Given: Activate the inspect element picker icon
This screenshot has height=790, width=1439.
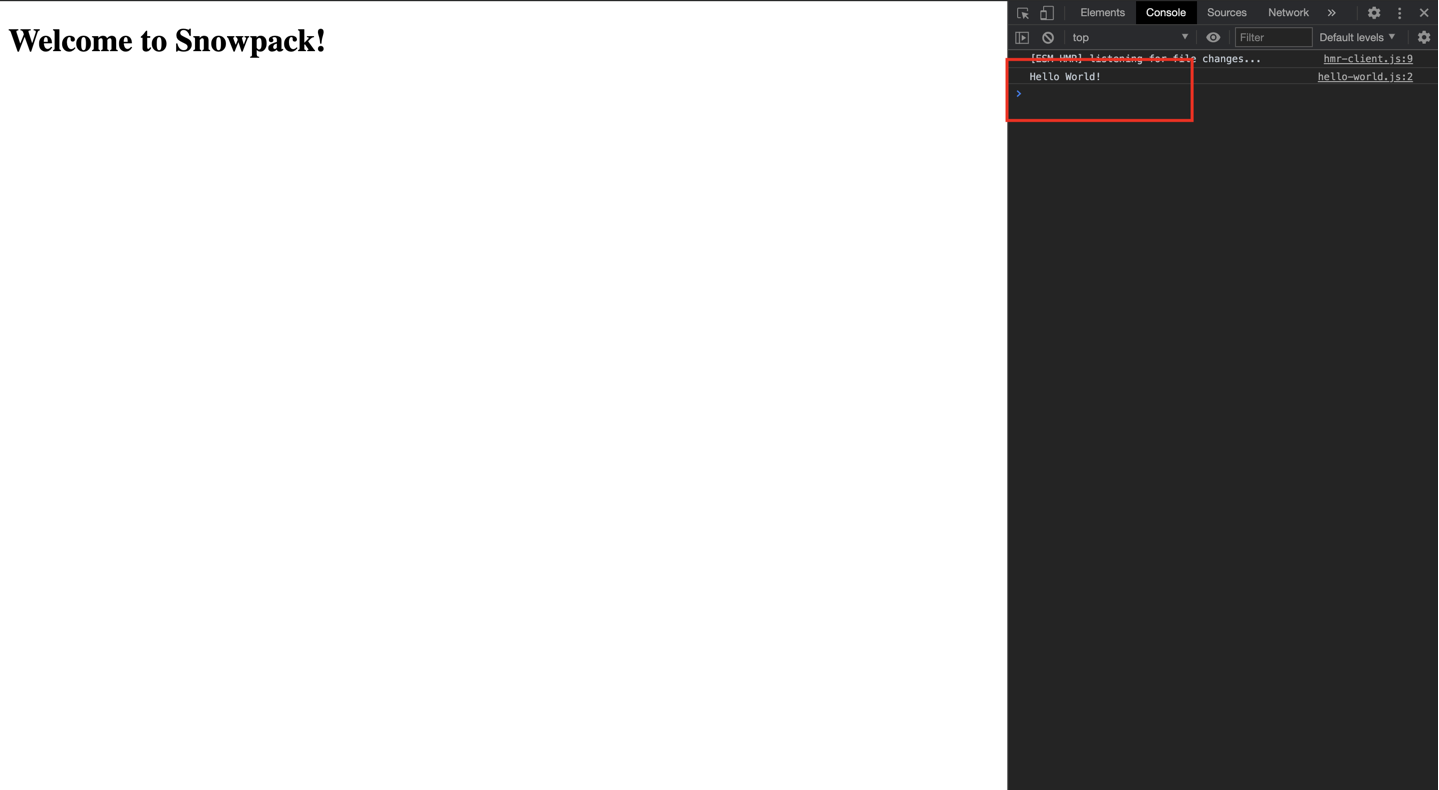Looking at the screenshot, I should (1022, 13).
